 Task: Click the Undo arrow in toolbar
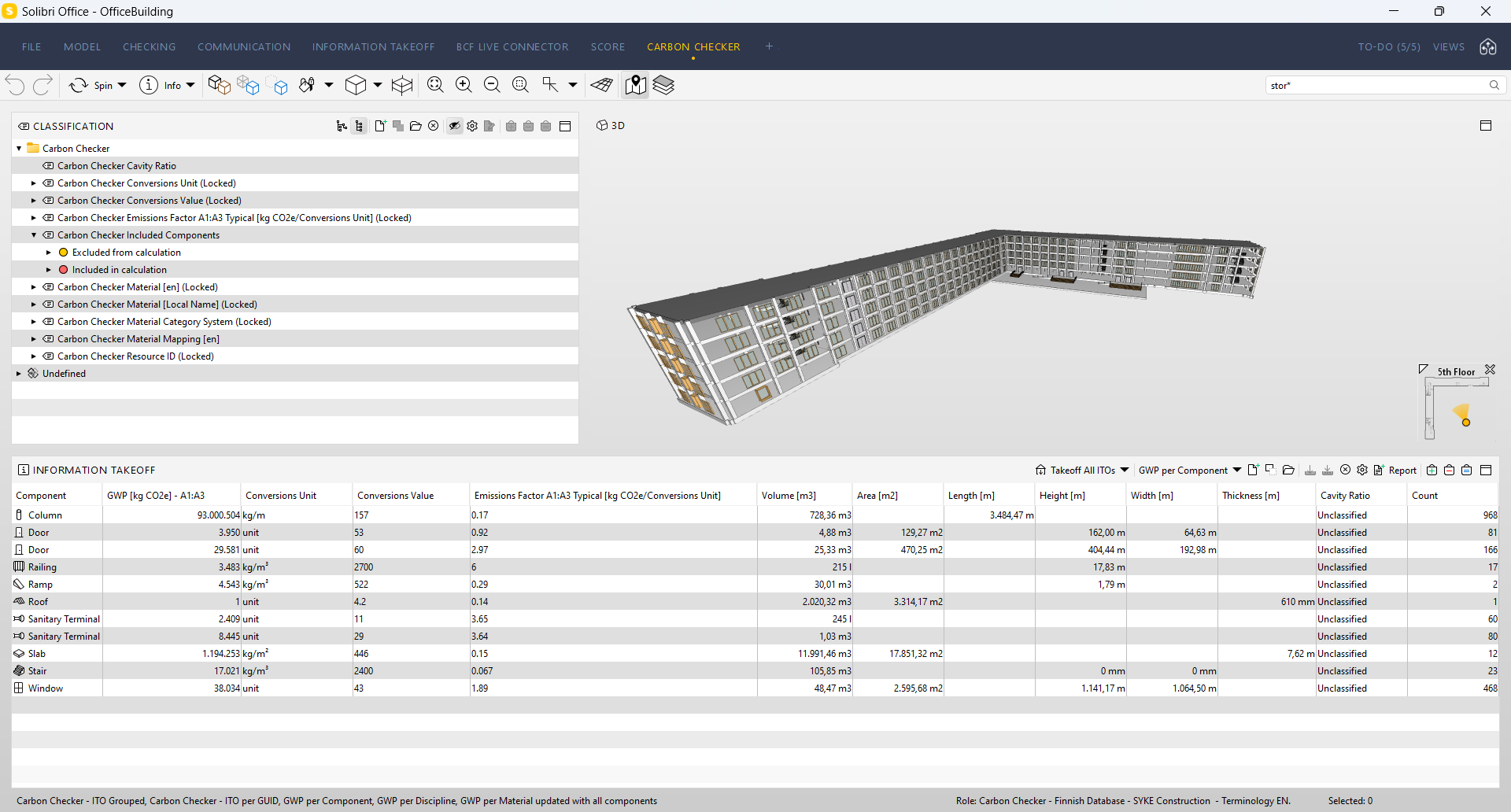tap(15, 85)
